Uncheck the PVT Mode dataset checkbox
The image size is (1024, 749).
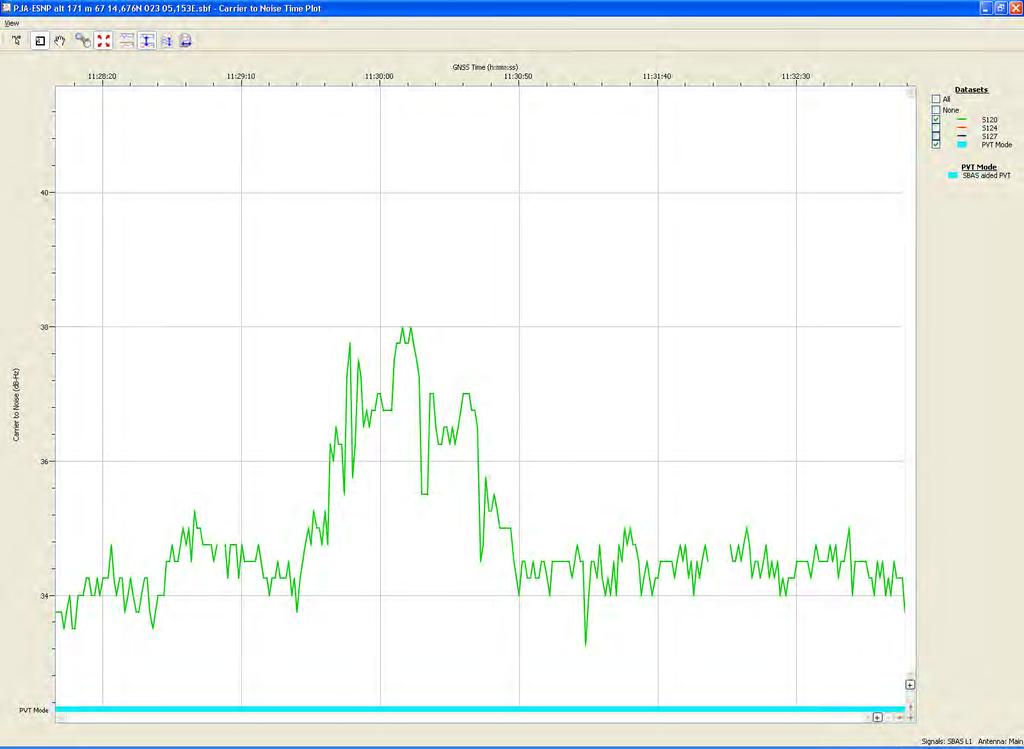(x=936, y=144)
